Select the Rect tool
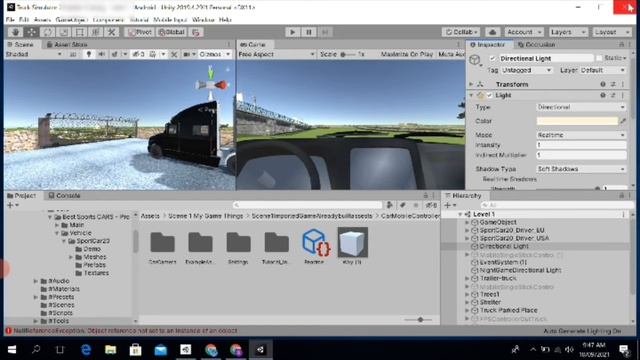Viewport: 640px width, 360px height. point(79,32)
